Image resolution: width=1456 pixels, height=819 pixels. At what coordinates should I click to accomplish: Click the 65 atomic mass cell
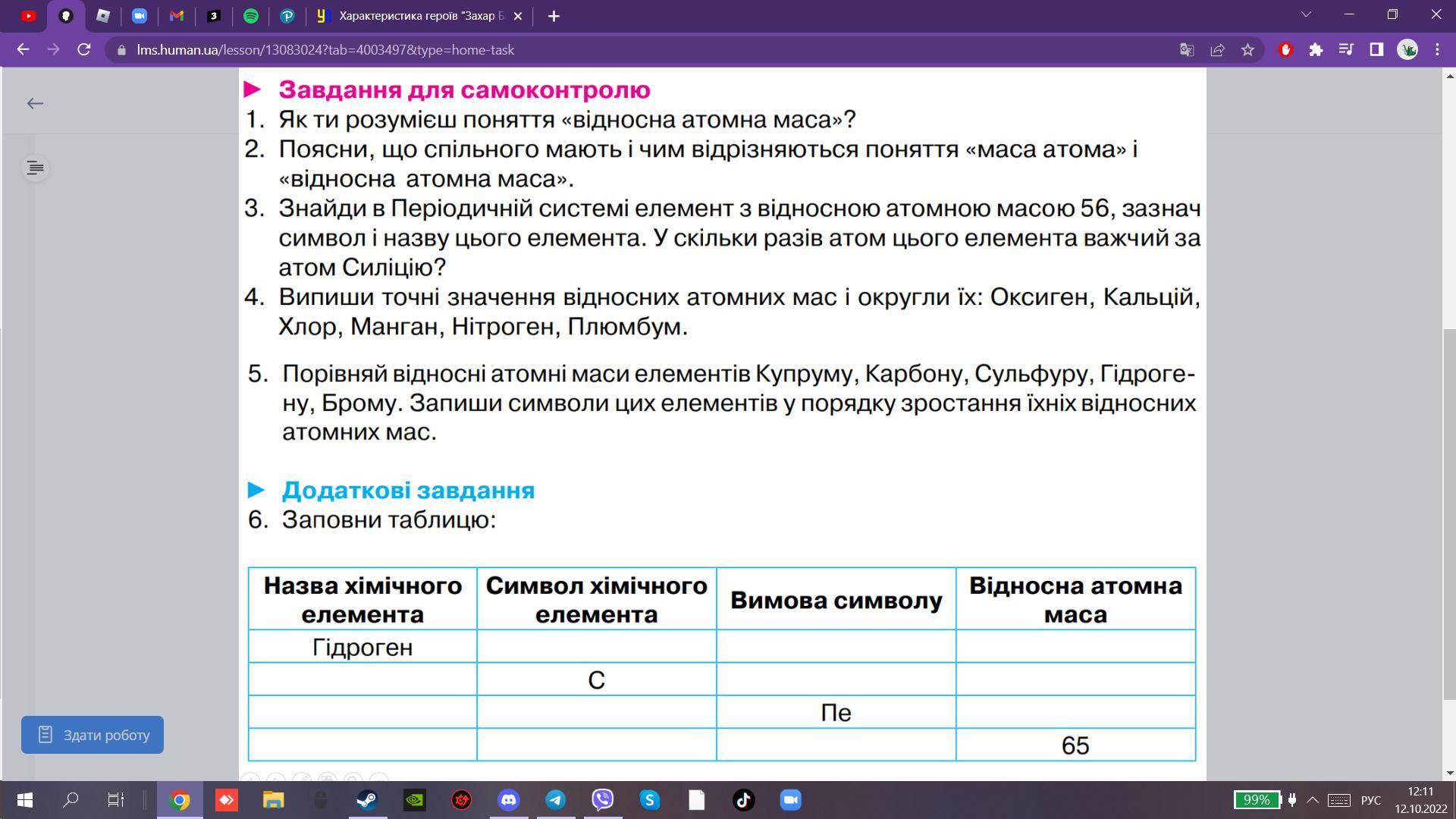tap(1075, 745)
